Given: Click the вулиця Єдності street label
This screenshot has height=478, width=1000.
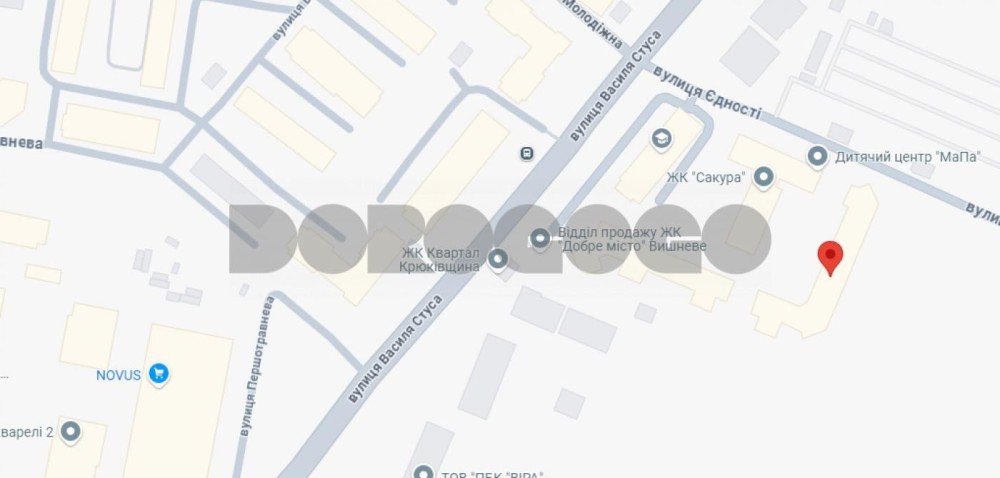Looking at the screenshot, I should 707,93.
